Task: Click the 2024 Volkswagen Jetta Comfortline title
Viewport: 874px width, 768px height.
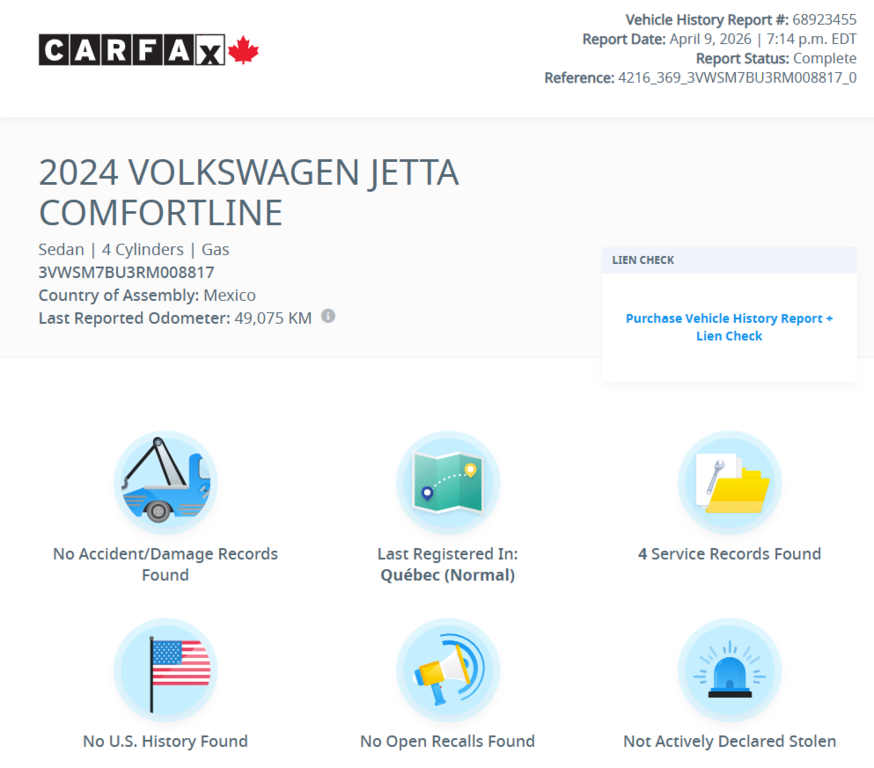Action: click(248, 192)
